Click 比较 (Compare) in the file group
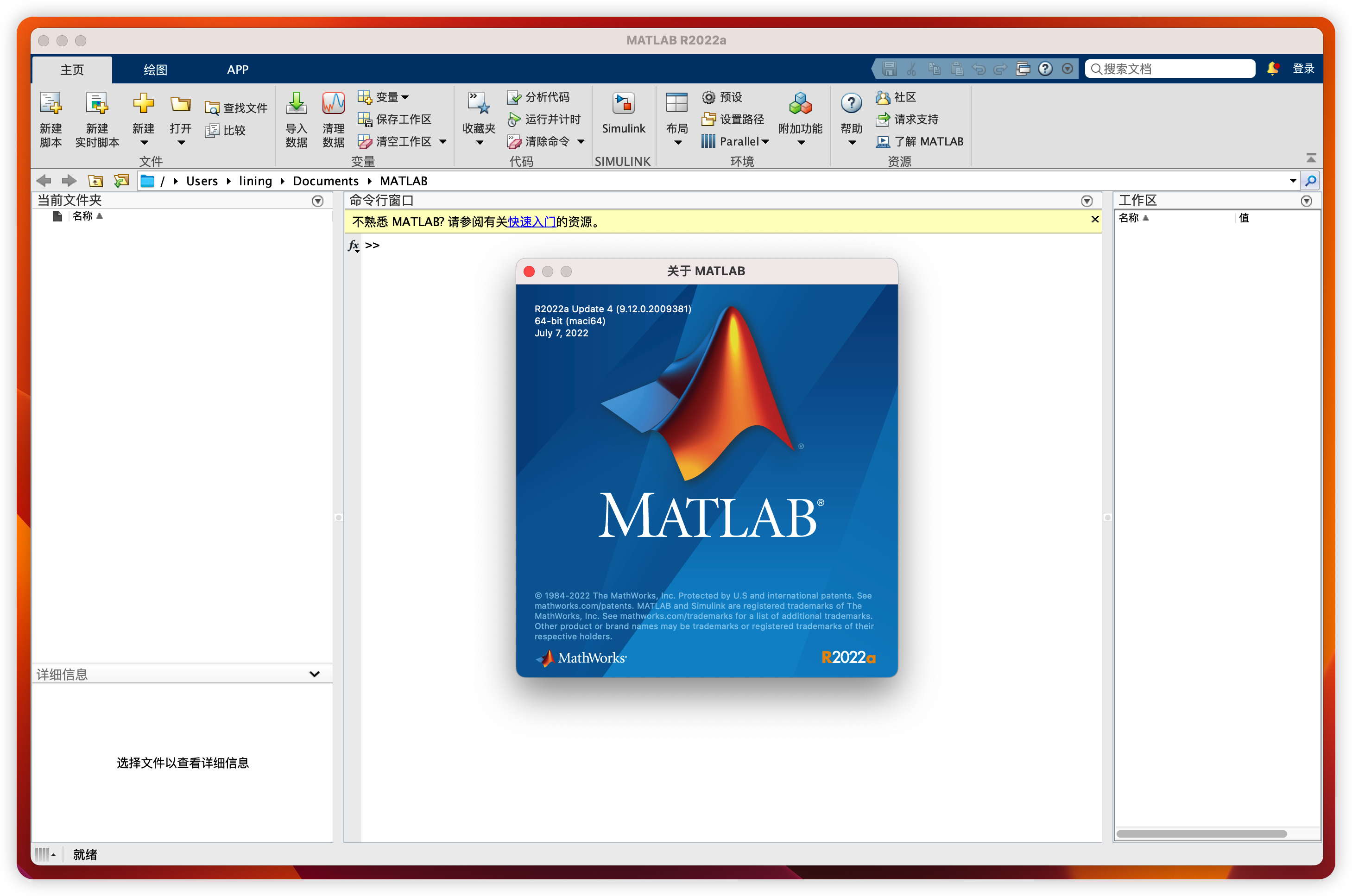 coord(225,130)
